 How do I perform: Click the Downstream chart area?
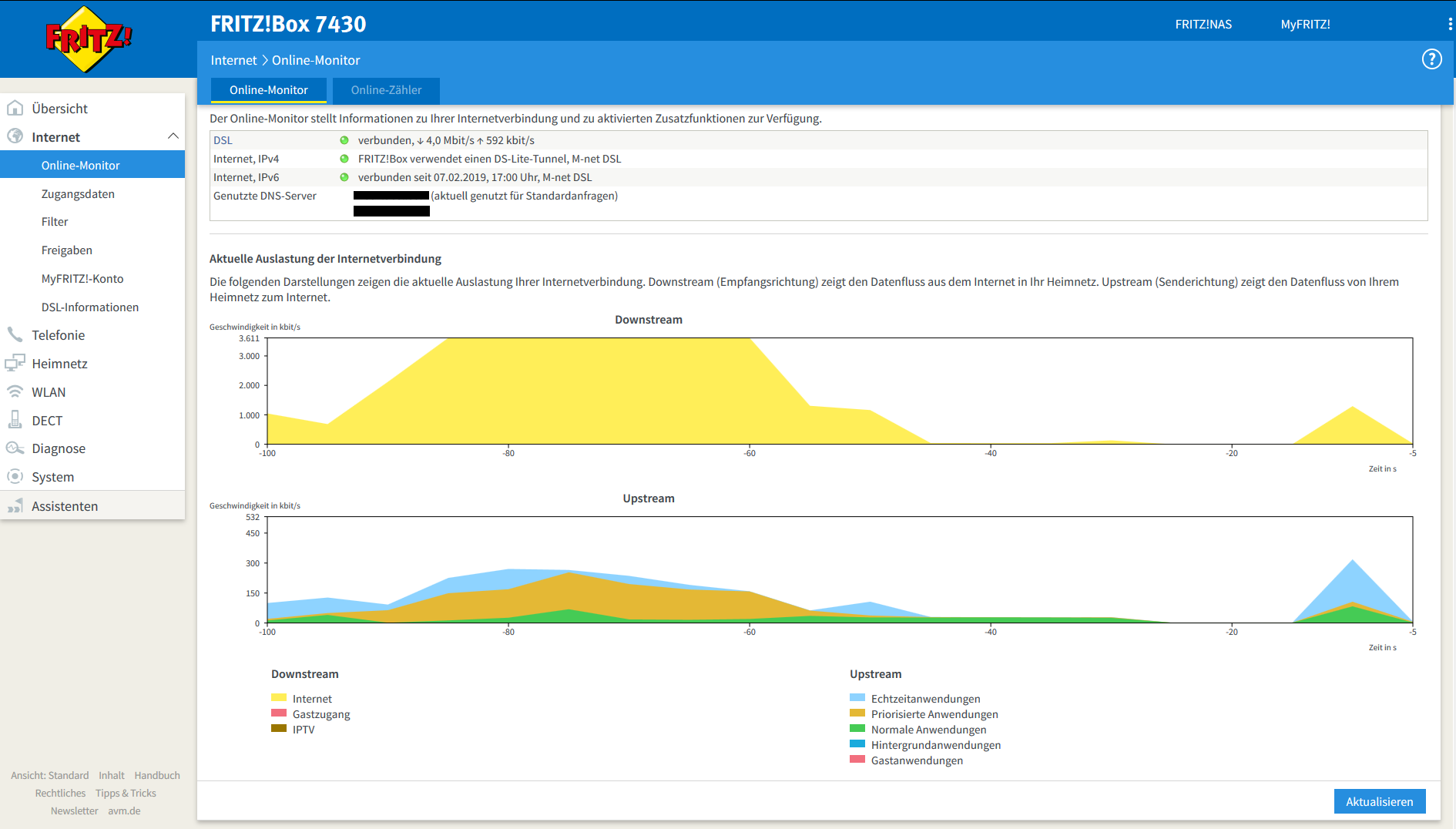coord(840,391)
